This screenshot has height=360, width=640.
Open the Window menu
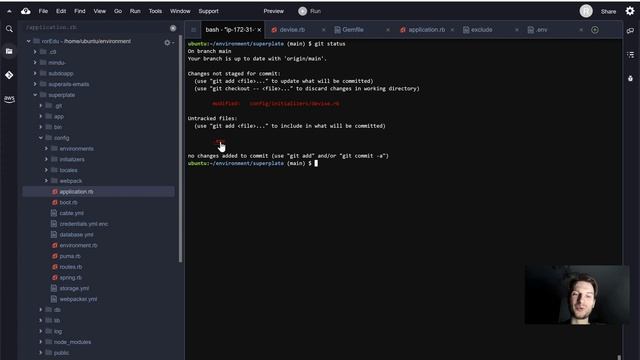180,11
